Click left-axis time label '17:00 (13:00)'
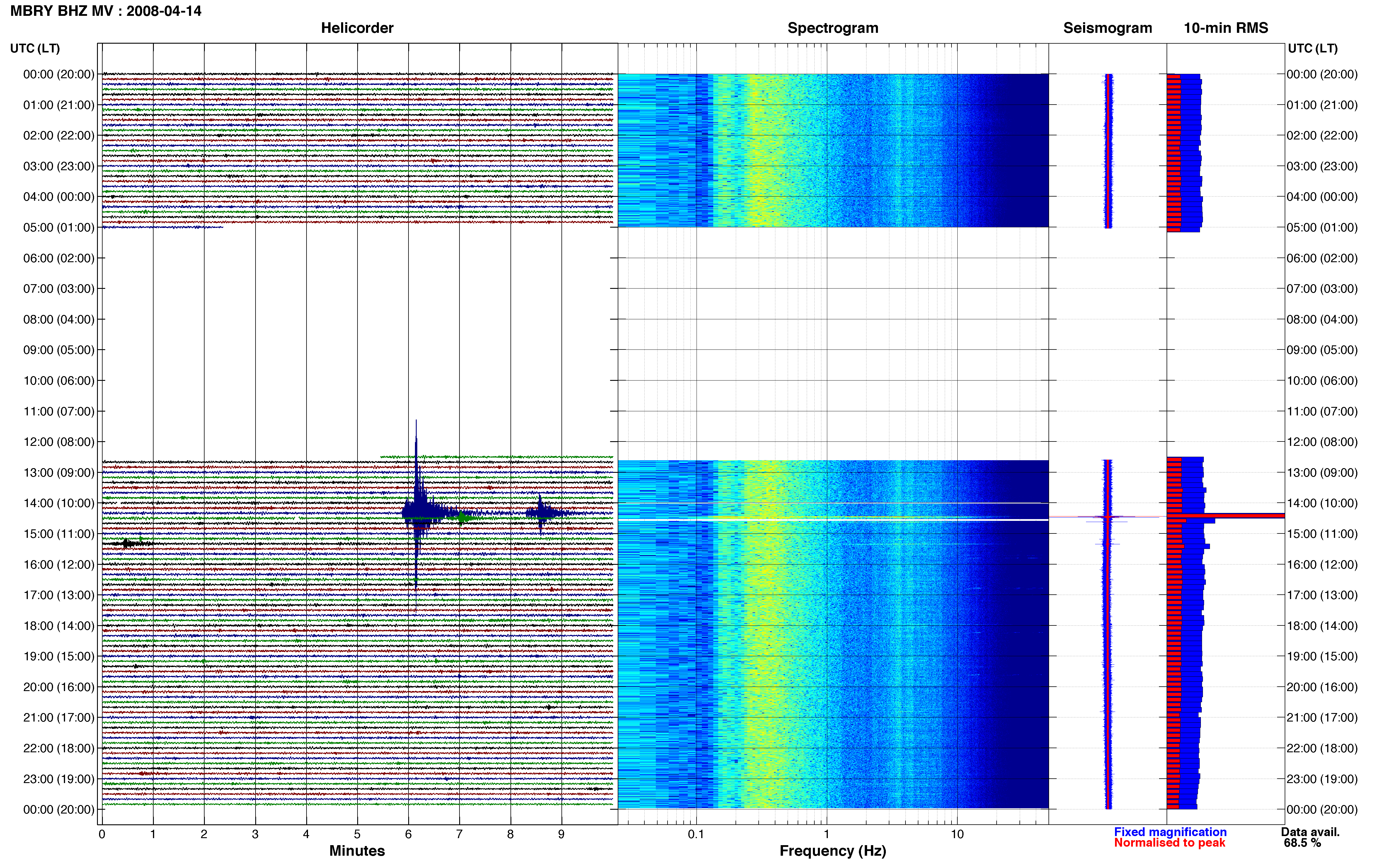The width and height of the screenshot is (1389, 868). click(59, 595)
